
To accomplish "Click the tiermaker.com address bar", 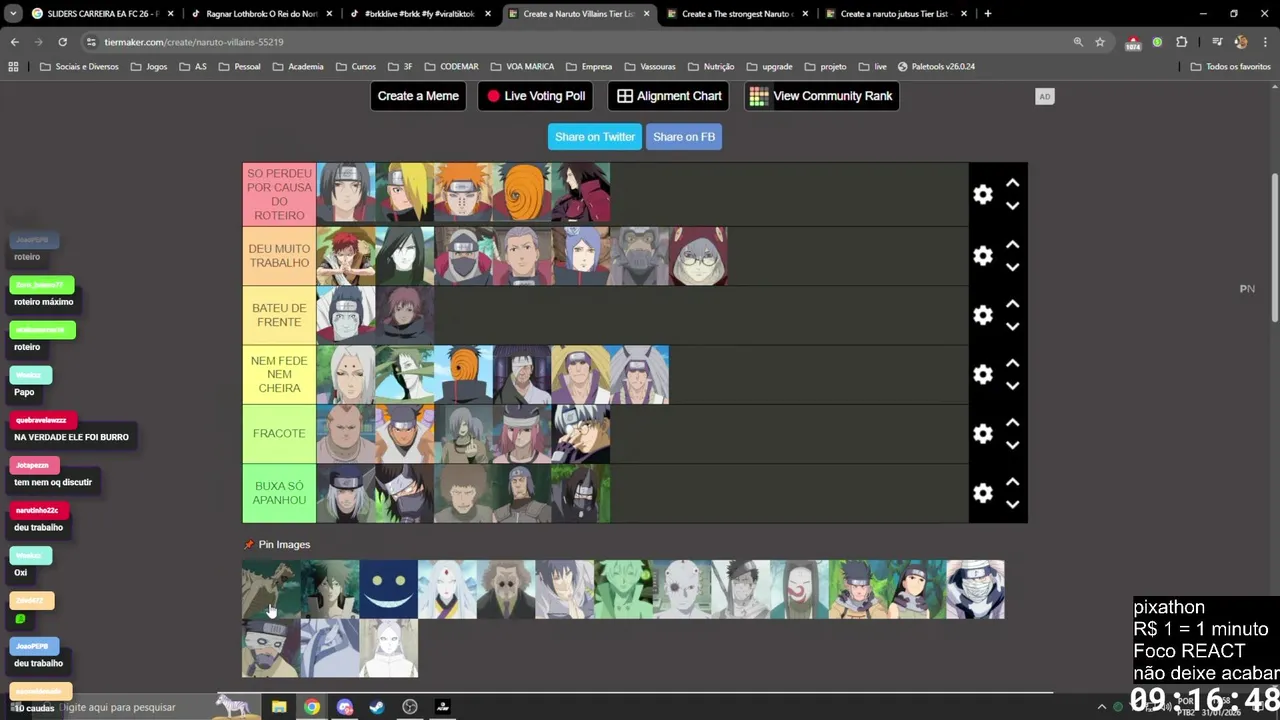I will click(580, 42).
